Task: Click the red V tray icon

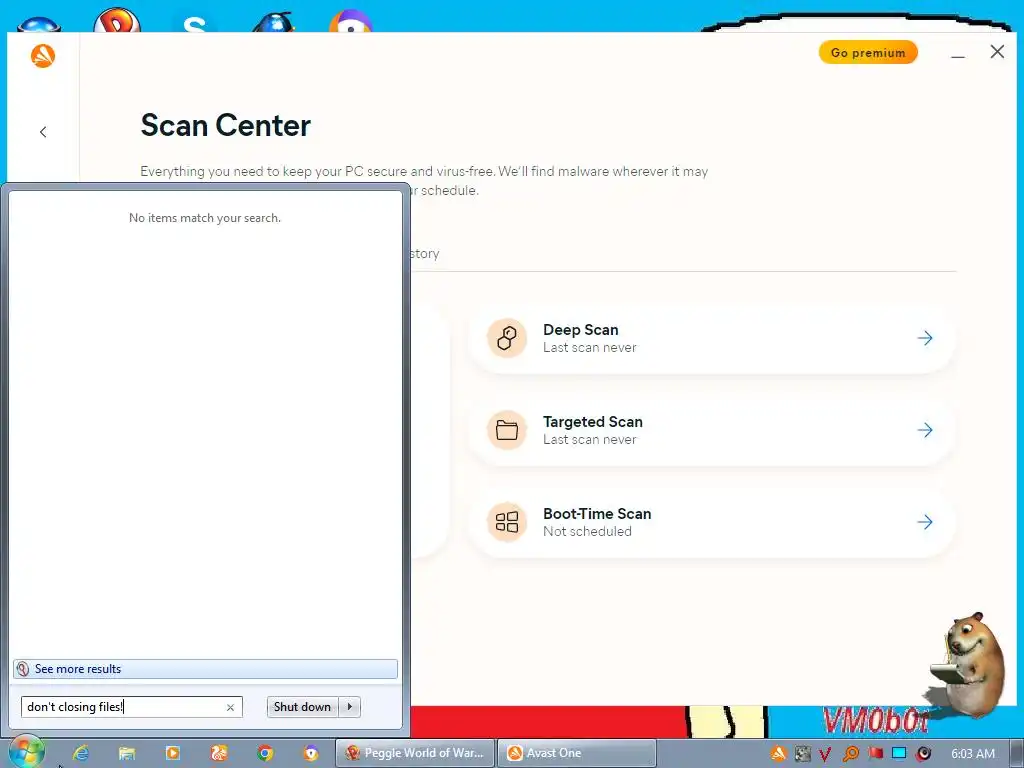Action: tap(825, 754)
